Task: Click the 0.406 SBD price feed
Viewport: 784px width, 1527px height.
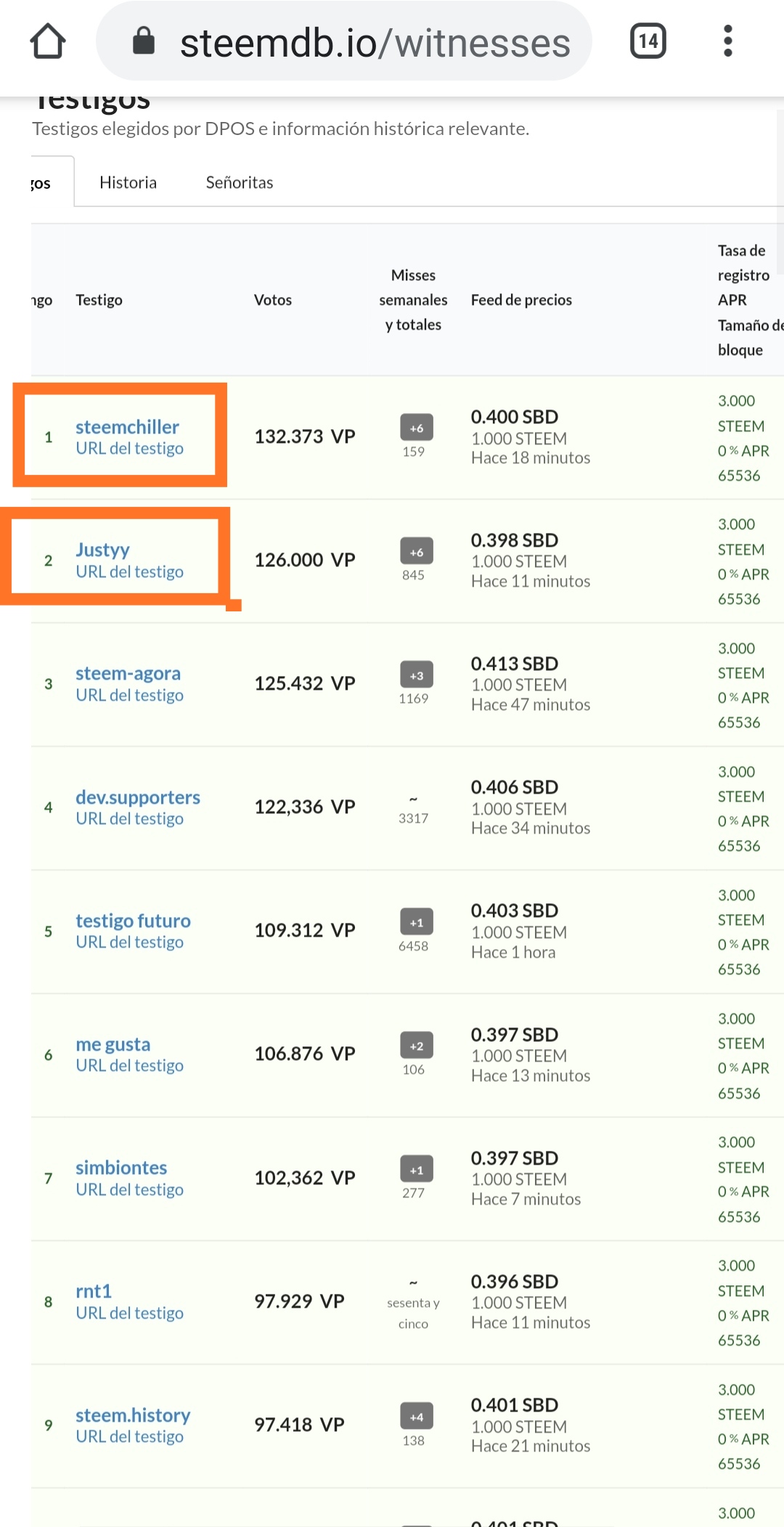Action: click(515, 787)
